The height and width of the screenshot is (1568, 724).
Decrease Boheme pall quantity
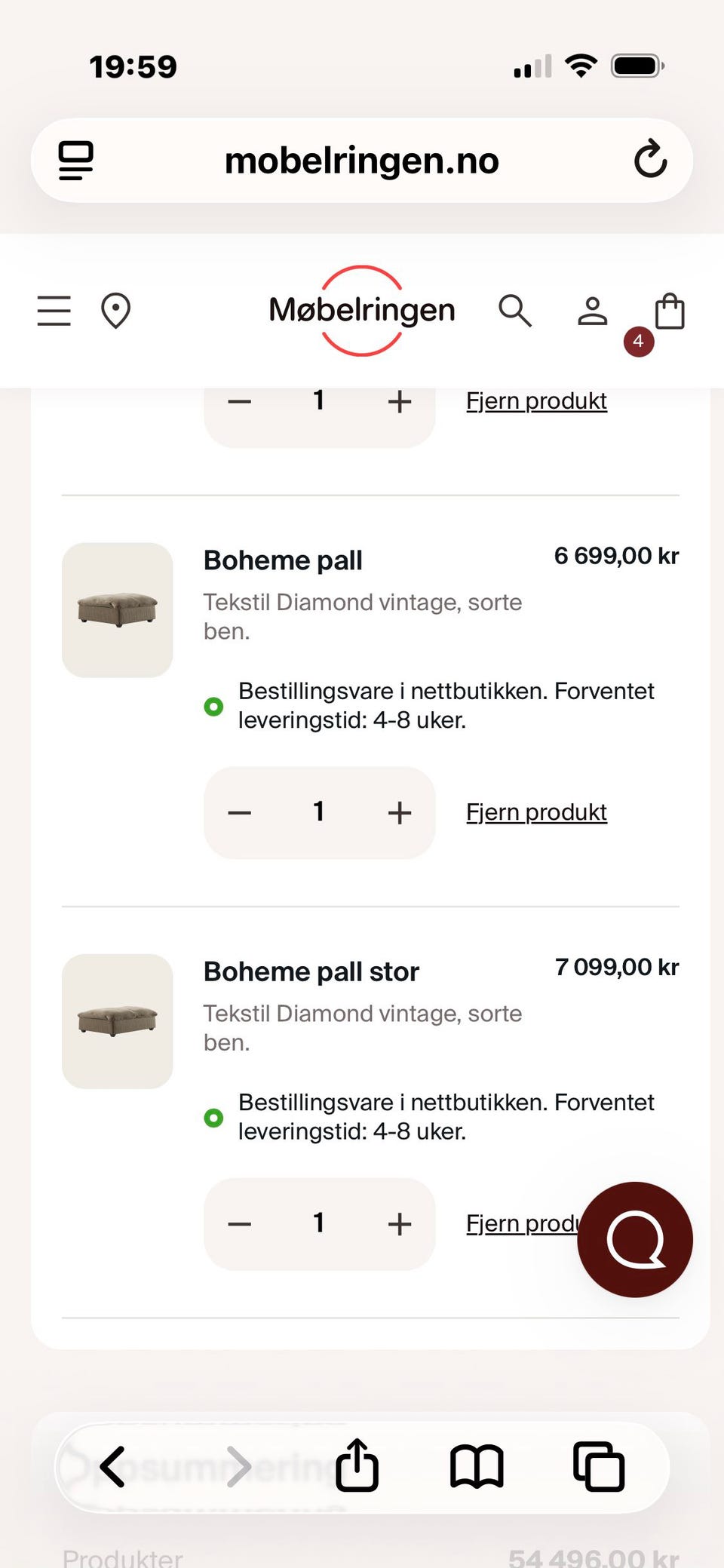(240, 813)
